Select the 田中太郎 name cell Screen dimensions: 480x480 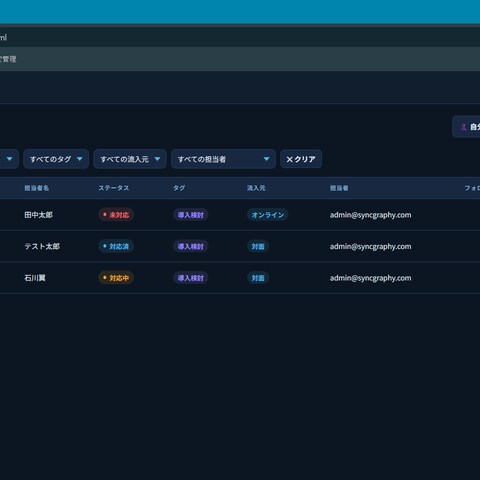tap(38, 215)
